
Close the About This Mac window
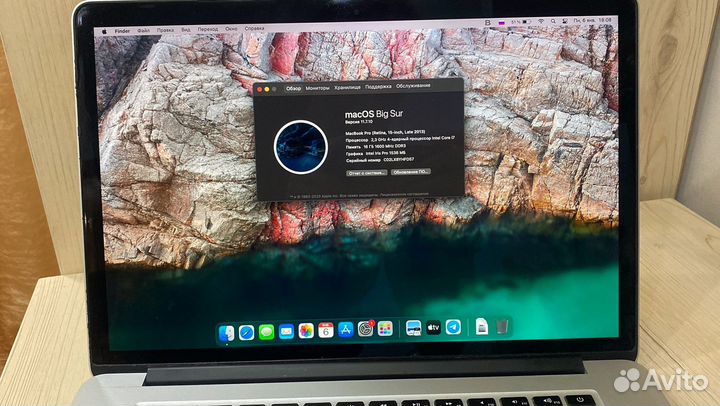(259, 90)
